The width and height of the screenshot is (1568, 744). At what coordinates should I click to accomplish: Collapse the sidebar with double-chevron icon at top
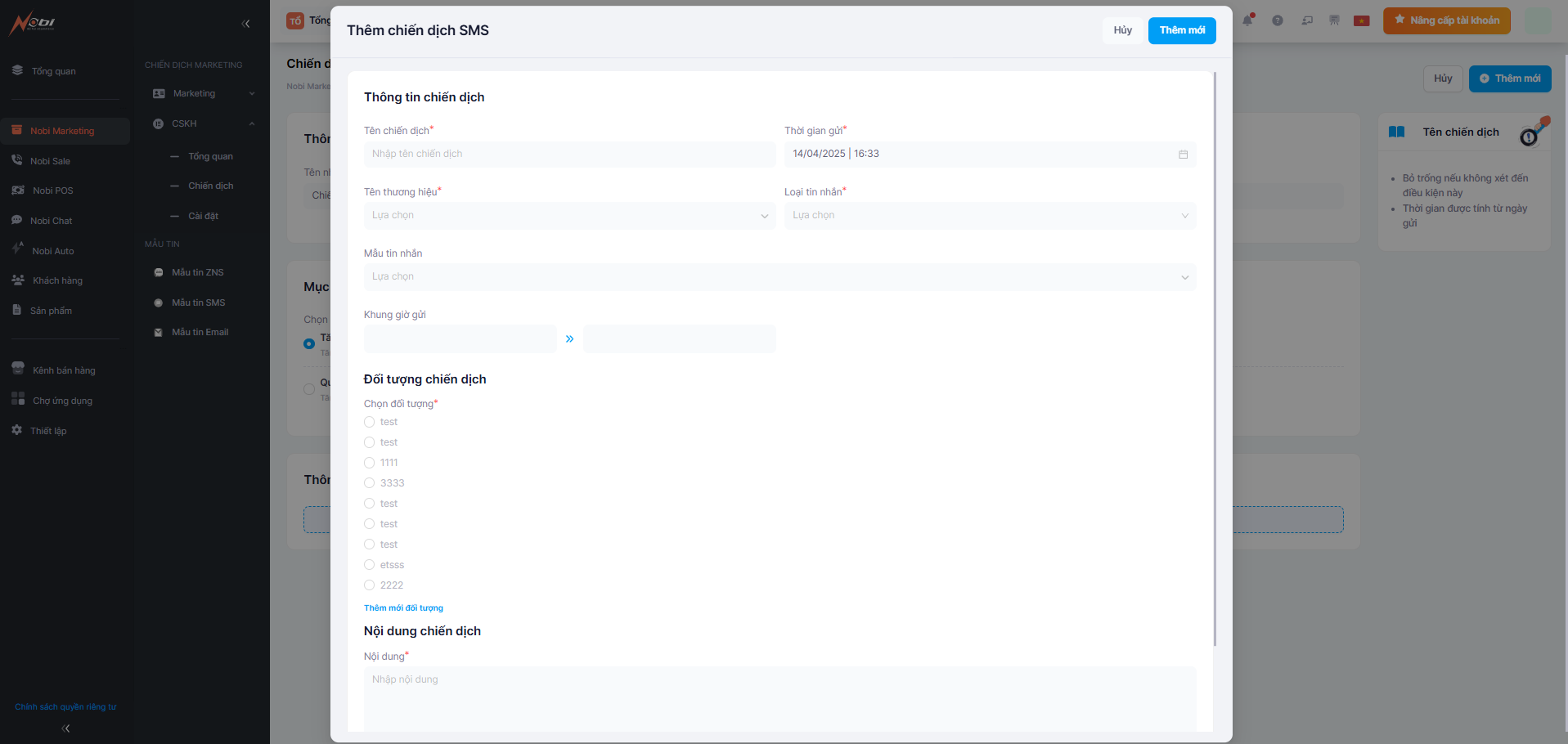245,24
